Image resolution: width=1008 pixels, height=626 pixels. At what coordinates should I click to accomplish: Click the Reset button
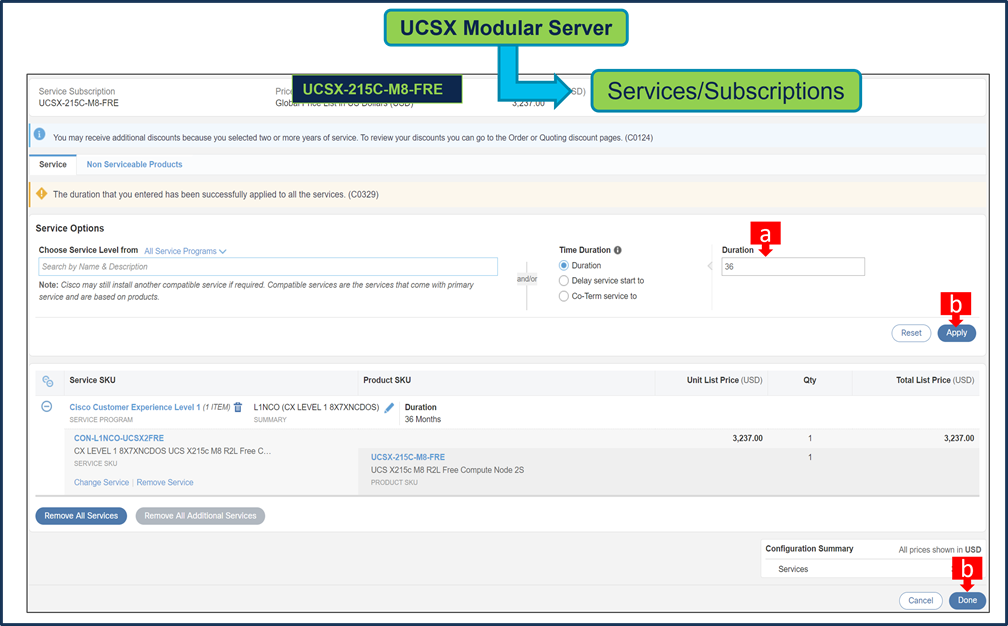[911, 333]
